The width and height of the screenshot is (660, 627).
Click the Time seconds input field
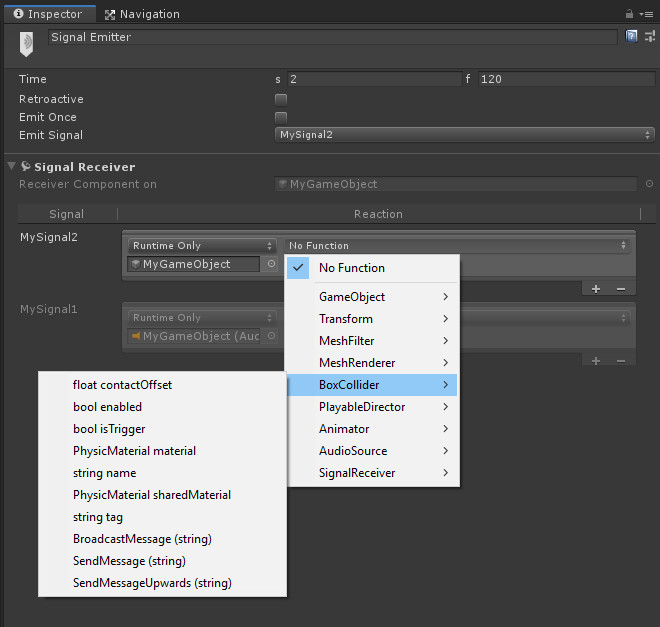tap(374, 79)
